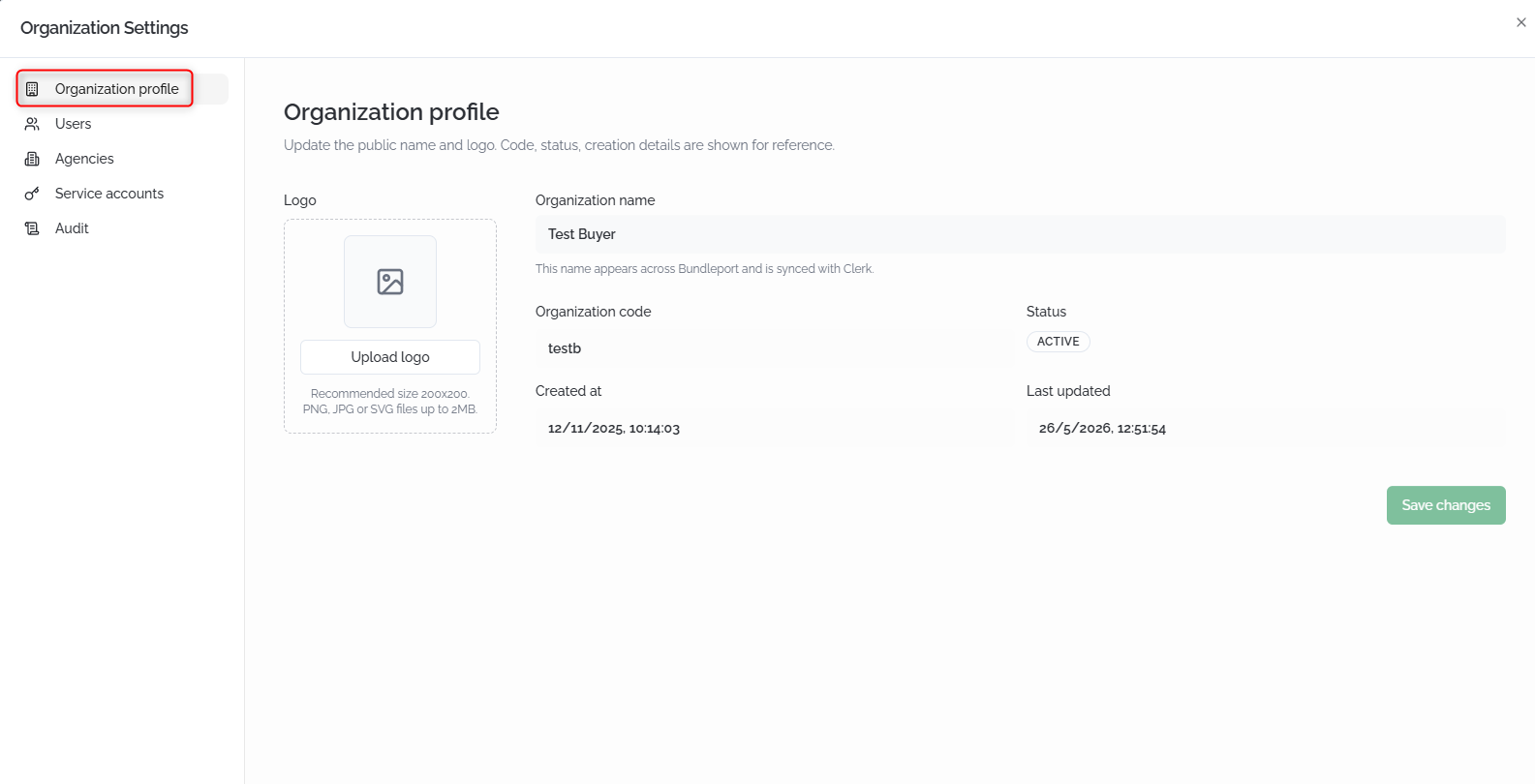Focus the Organization name field with Test Buyer

(x=1020, y=234)
